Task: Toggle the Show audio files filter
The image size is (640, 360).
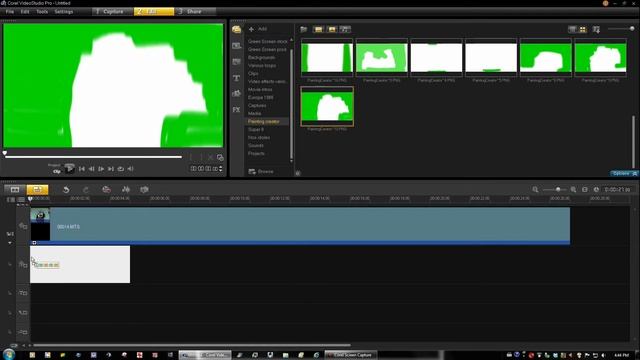Action: [345, 29]
